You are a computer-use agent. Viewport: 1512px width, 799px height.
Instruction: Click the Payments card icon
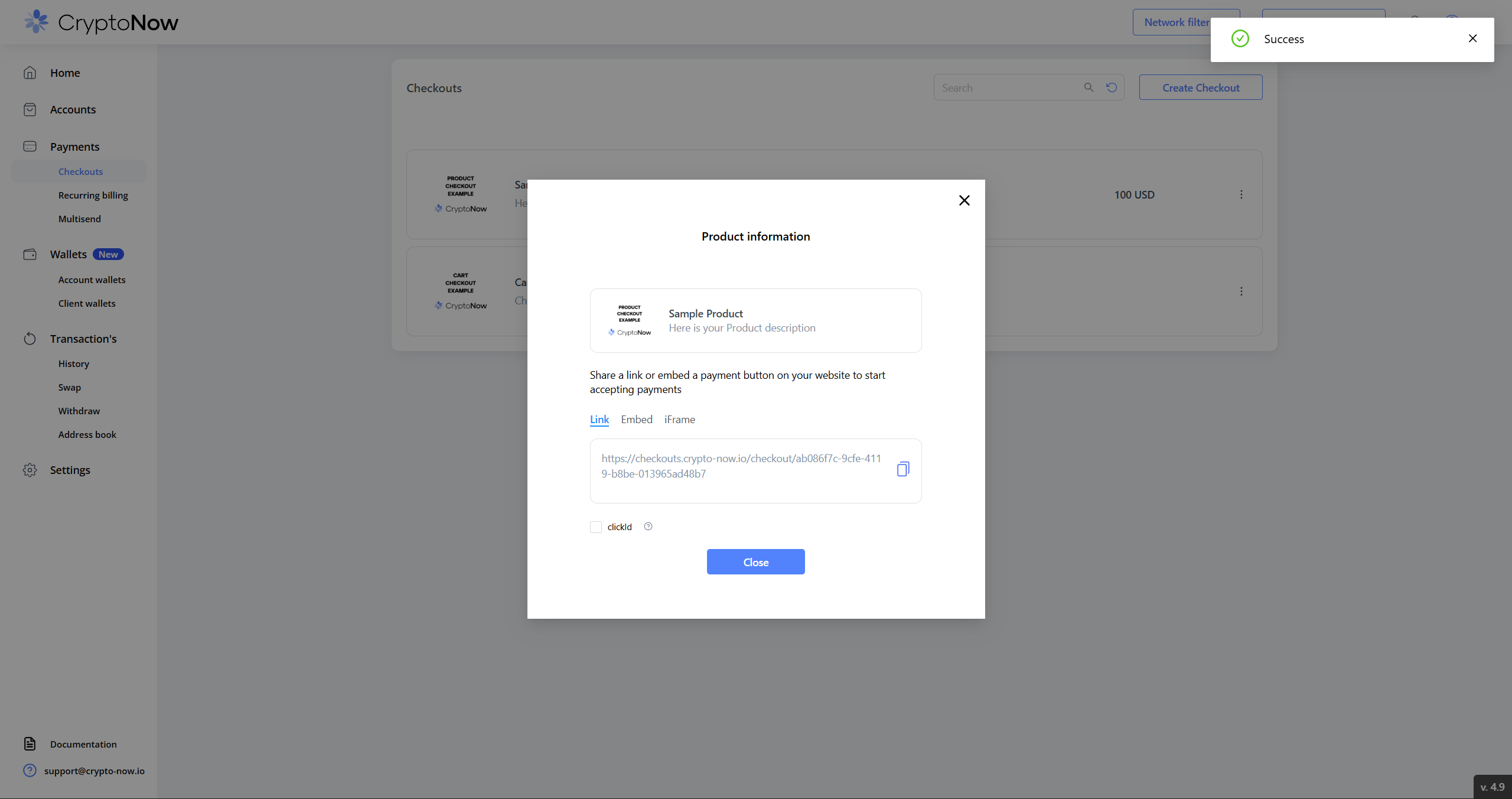click(x=30, y=146)
